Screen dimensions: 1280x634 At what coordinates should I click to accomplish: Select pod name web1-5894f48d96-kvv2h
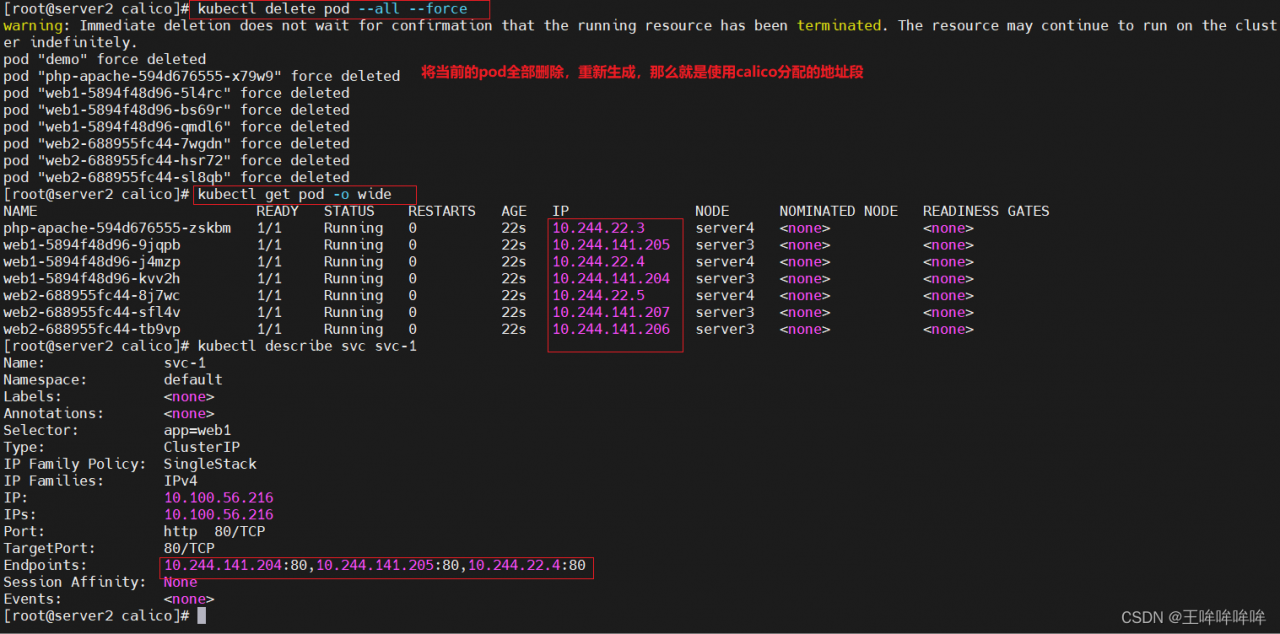pos(92,278)
